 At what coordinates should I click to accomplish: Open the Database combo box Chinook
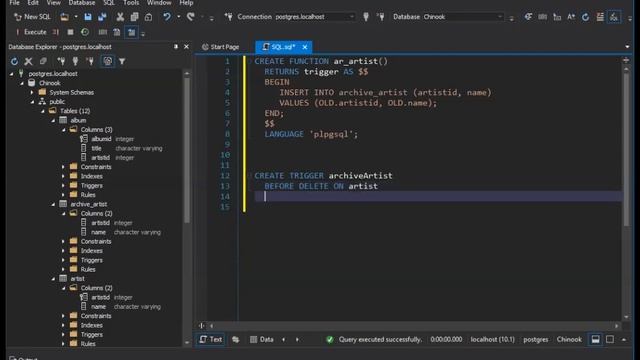463,17
